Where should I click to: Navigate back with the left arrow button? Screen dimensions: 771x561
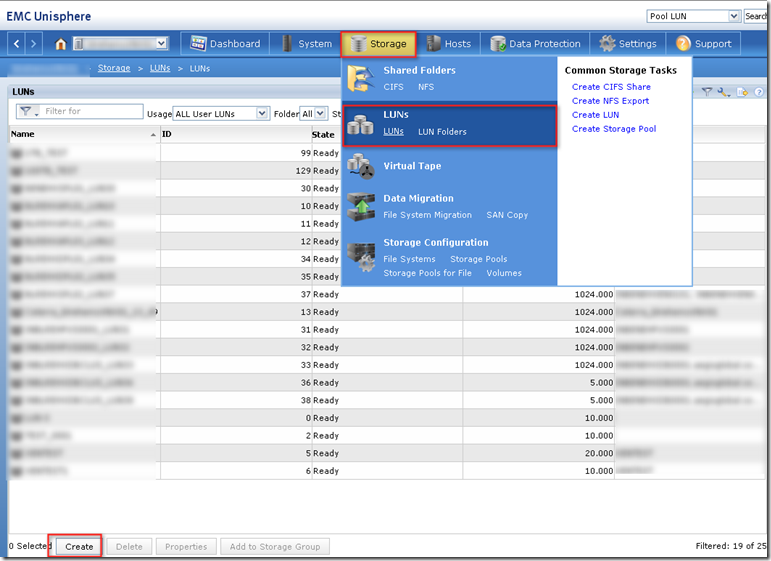pos(17,44)
